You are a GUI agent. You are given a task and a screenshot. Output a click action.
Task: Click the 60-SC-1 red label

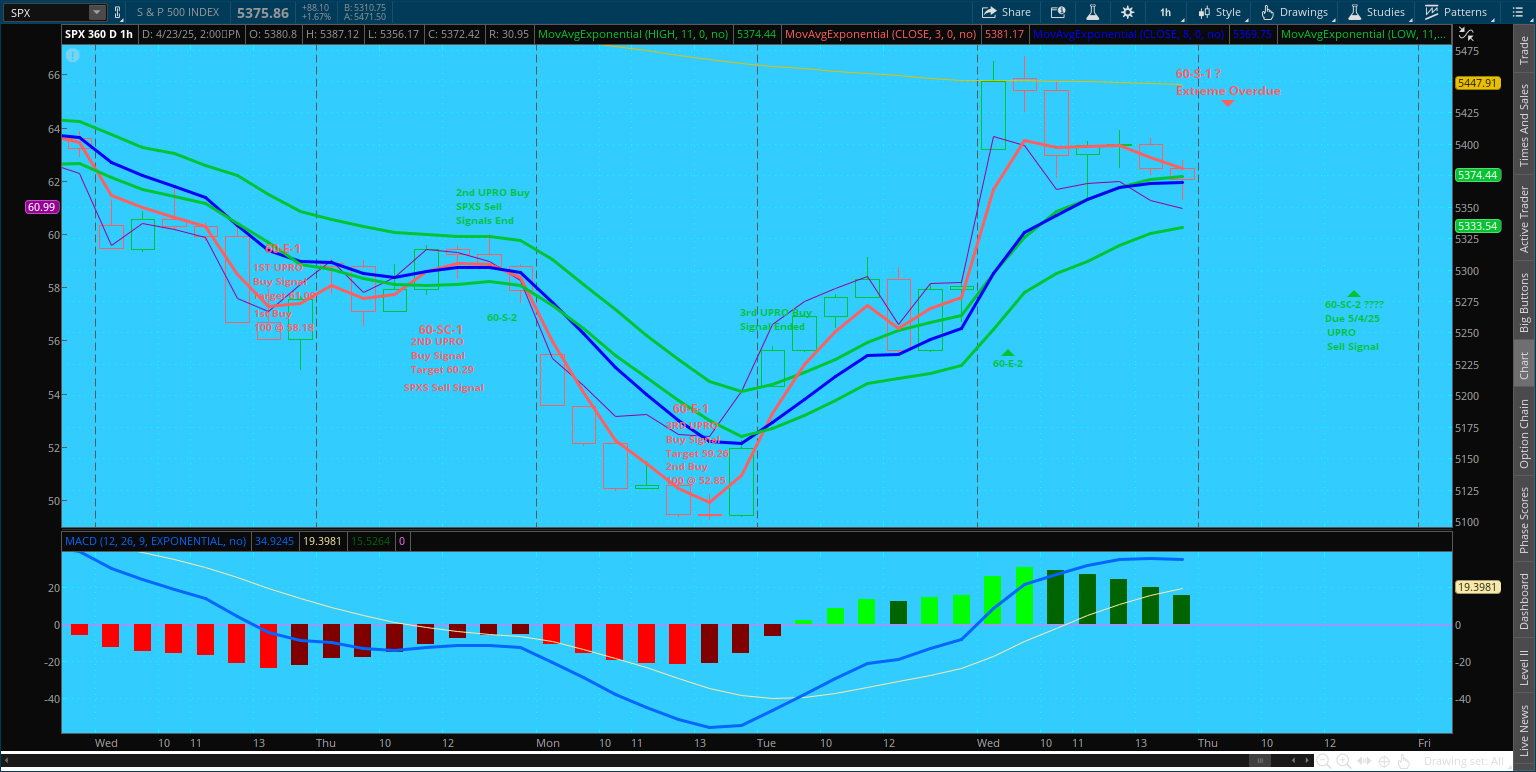[x=440, y=329]
